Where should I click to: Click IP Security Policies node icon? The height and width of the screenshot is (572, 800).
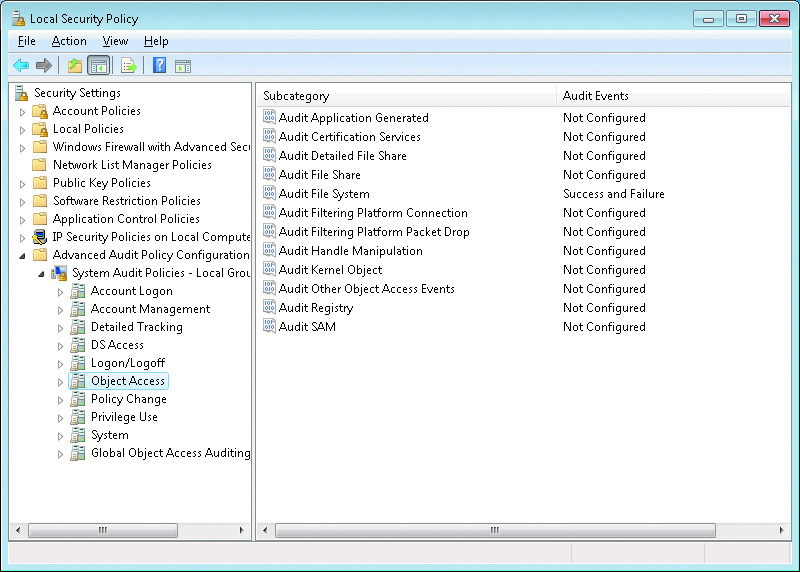pos(40,237)
